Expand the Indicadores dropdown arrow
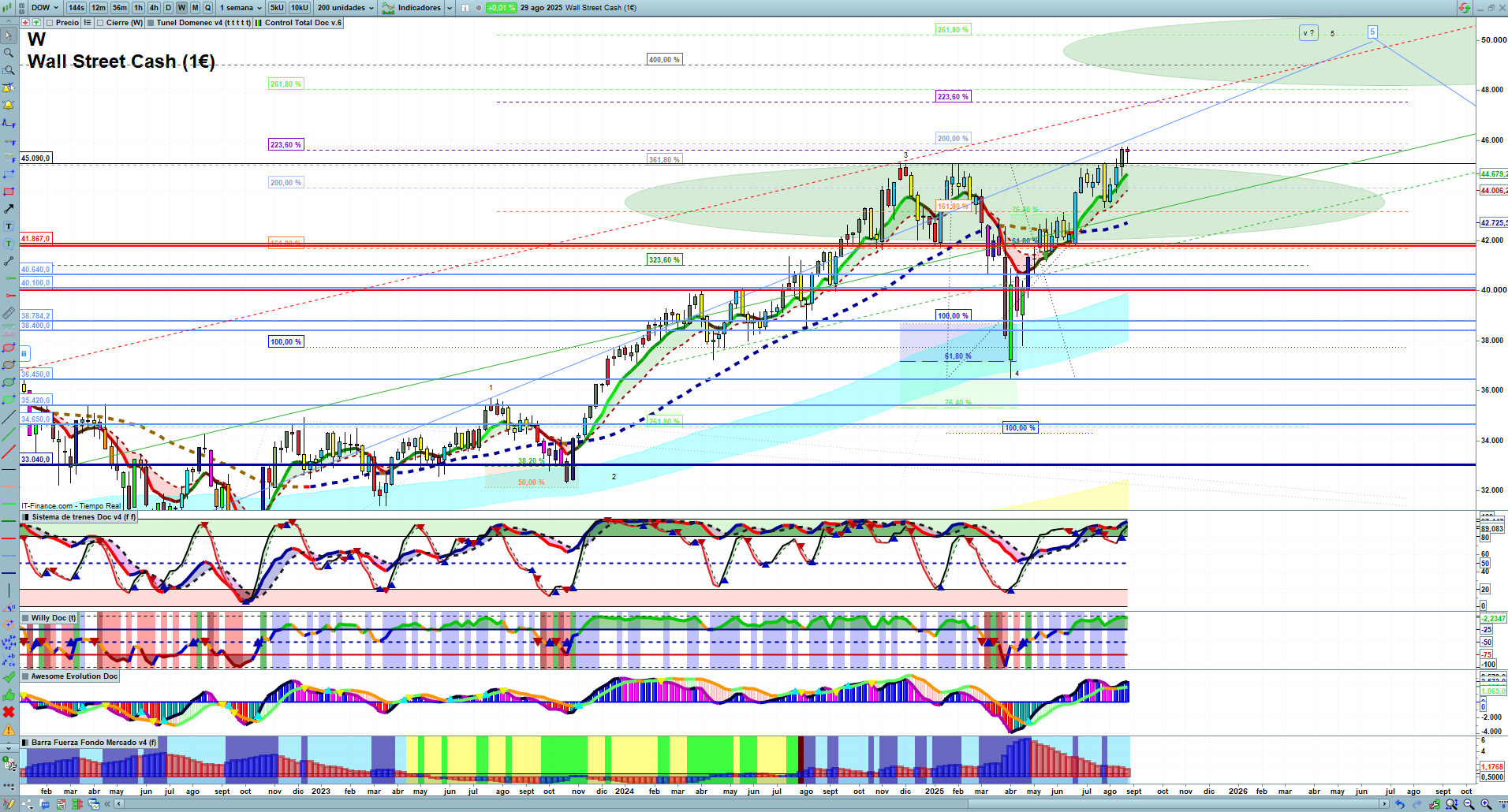Screen dimensions: 1508x812 pyautogui.click(x=450, y=8)
